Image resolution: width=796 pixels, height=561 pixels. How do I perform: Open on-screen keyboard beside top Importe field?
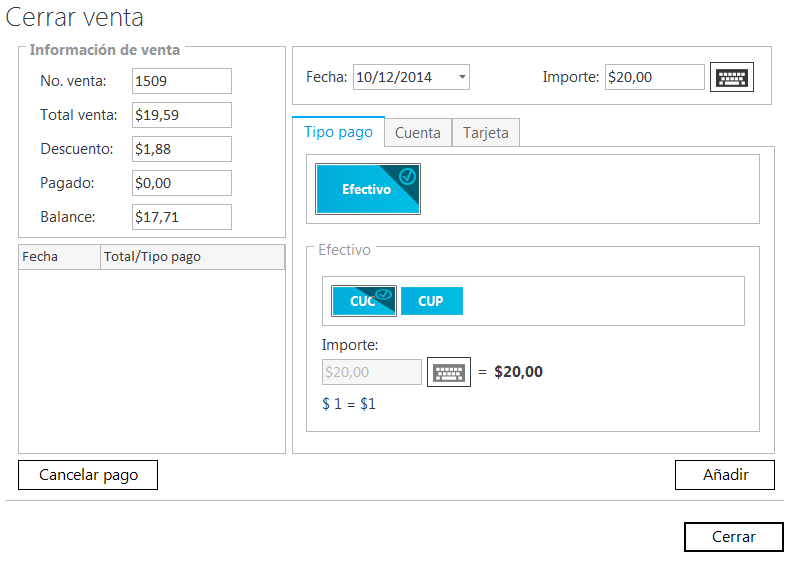731,78
